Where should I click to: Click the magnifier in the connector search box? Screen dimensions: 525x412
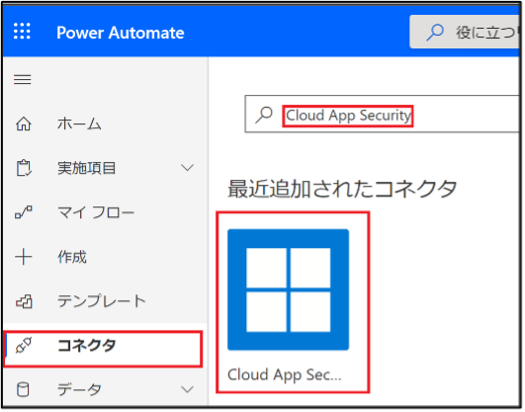(x=264, y=115)
